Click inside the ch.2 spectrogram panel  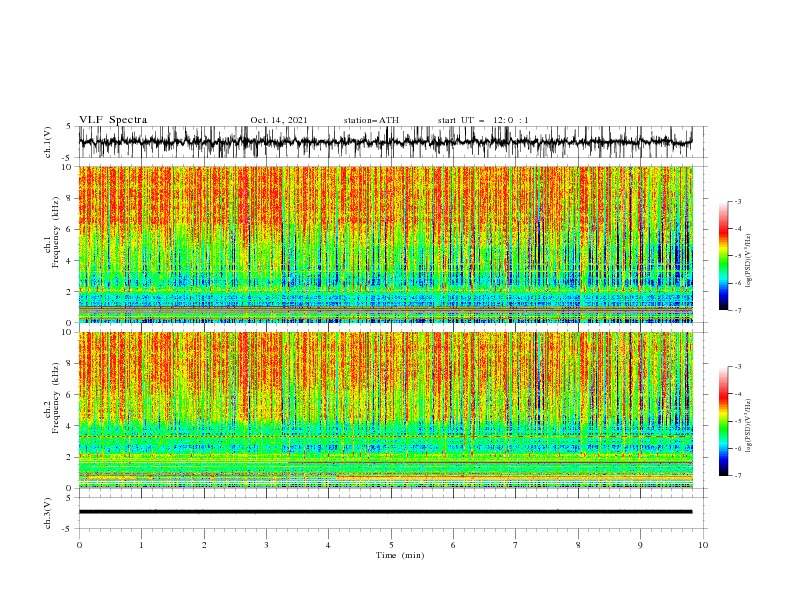(386, 410)
